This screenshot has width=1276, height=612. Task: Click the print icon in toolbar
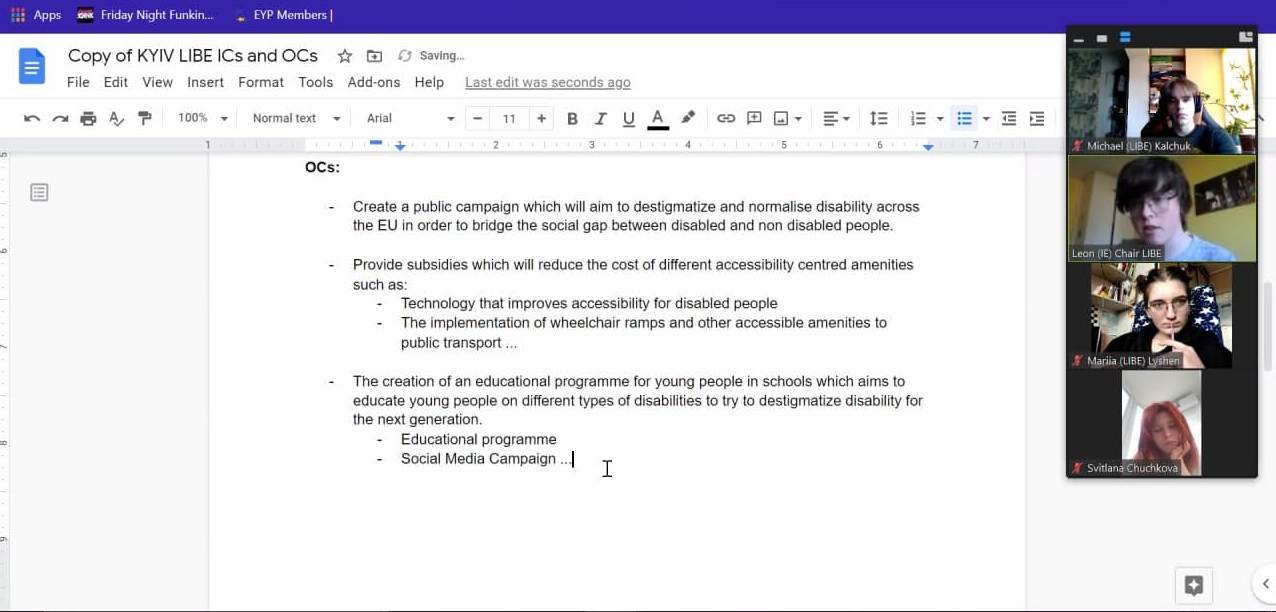[88, 118]
